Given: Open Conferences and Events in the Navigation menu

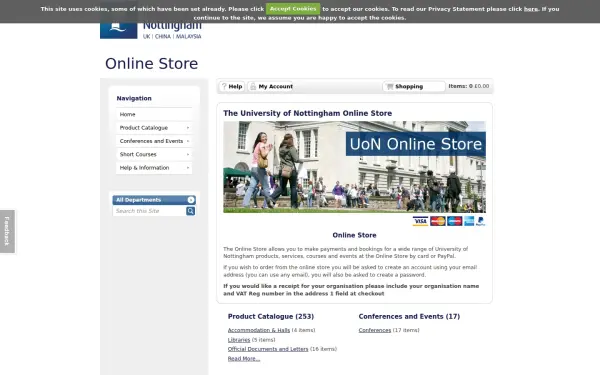Looking at the screenshot, I should pos(154,141).
